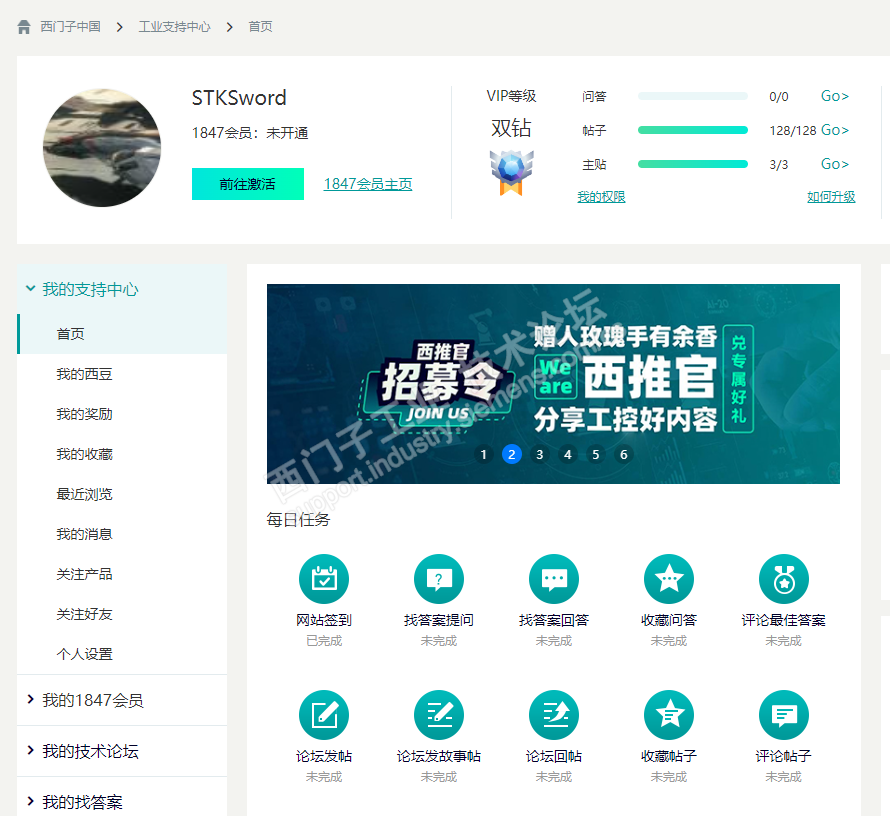
Task: Click the home icon in breadcrumb
Action: [x=24, y=27]
